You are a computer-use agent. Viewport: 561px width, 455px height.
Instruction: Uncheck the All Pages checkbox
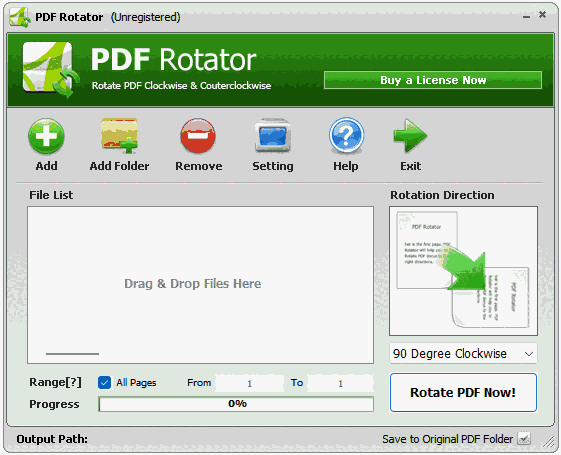click(104, 382)
